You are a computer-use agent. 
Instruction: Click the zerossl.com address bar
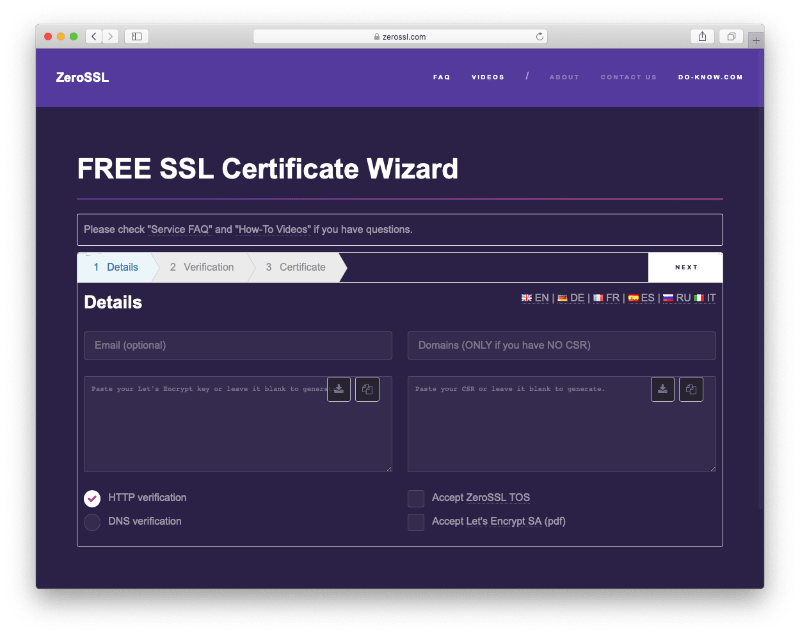(x=400, y=36)
